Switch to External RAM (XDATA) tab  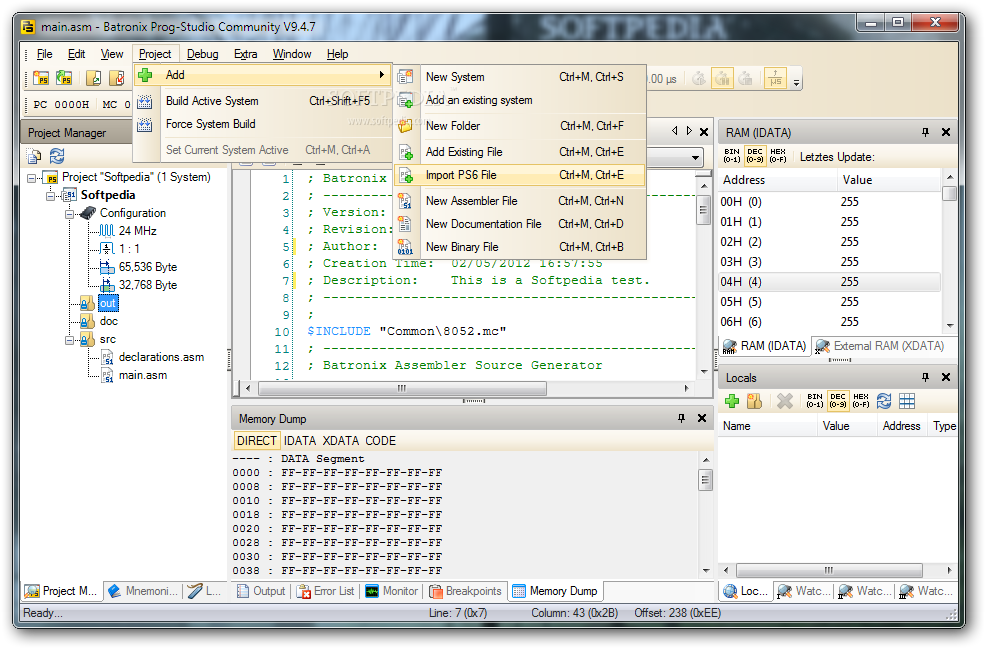[880, 346]
